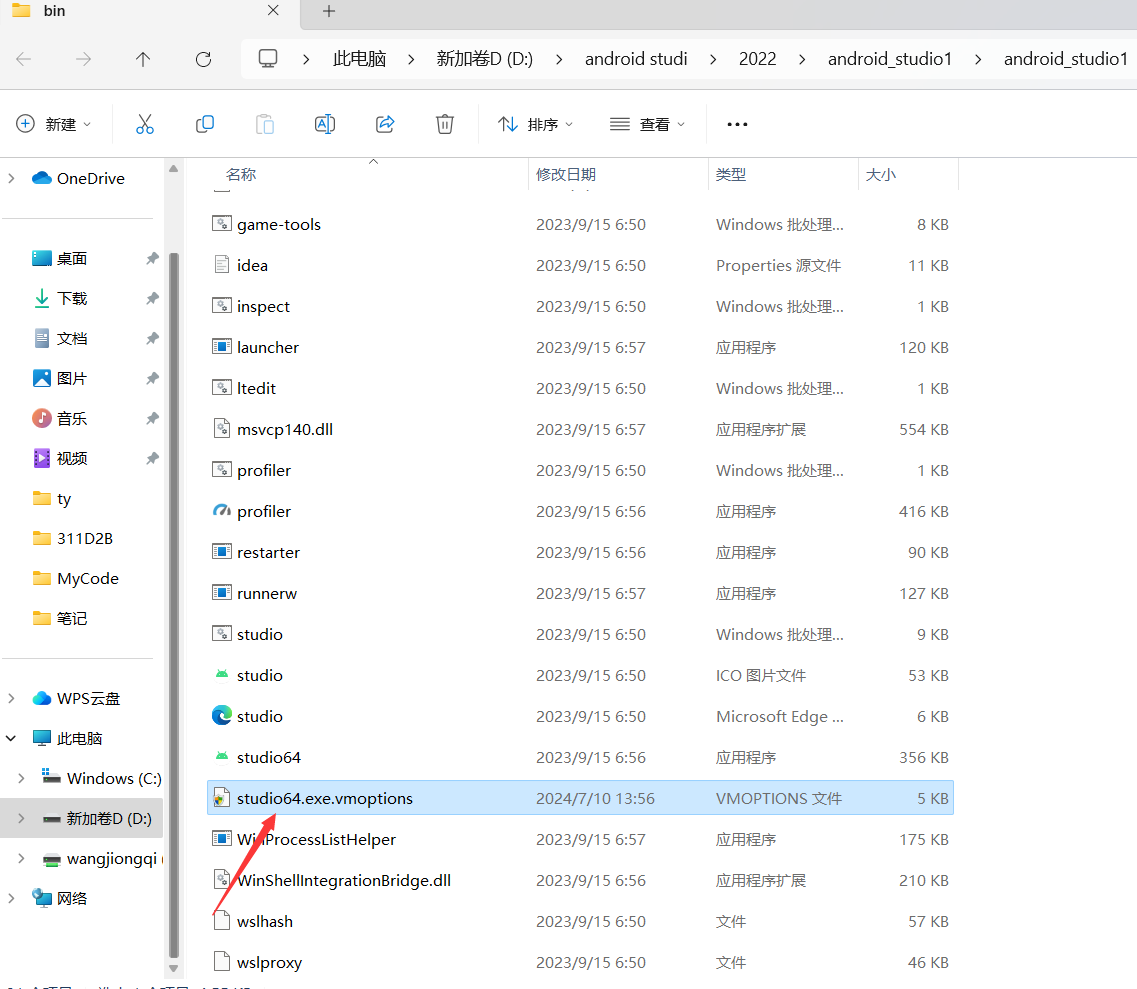Open 音乐 in the sidebar
1137x989 pixels.
(x=59, y=418)
